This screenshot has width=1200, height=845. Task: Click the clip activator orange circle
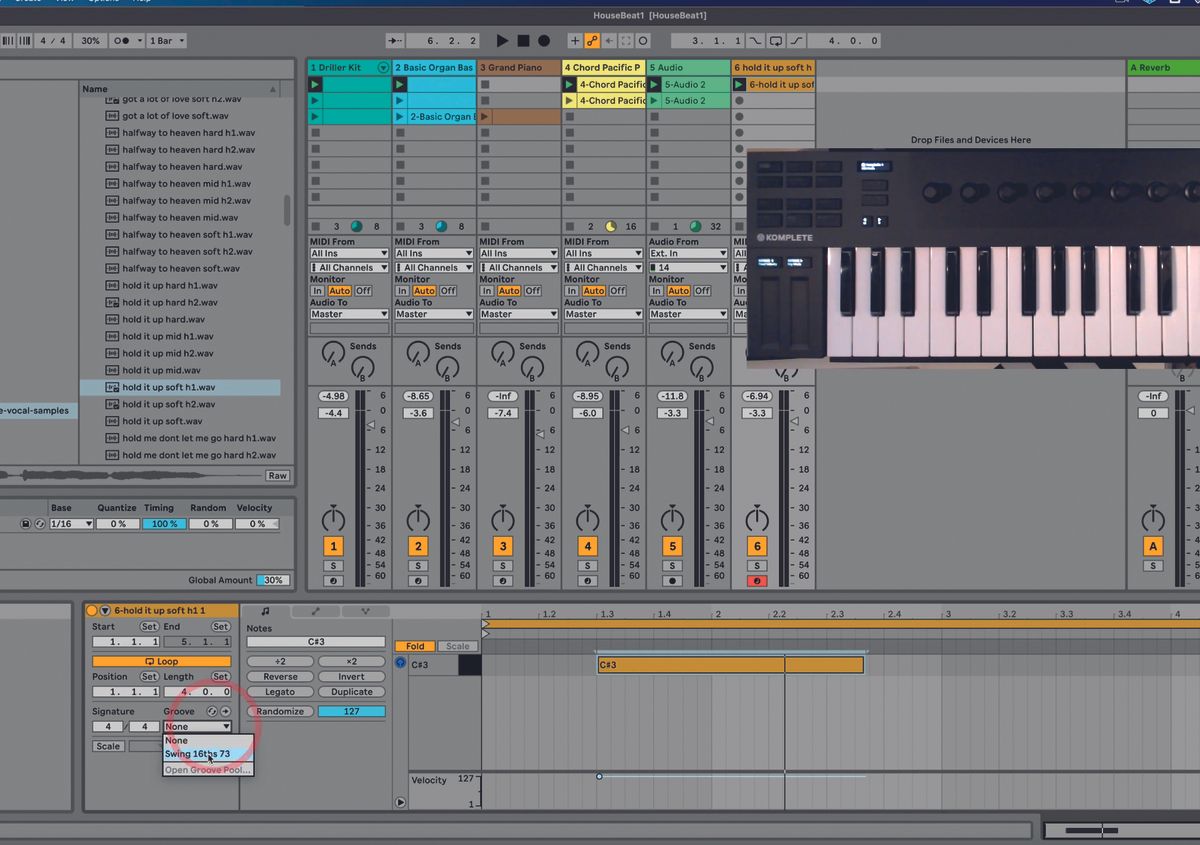tap(92, 610)
